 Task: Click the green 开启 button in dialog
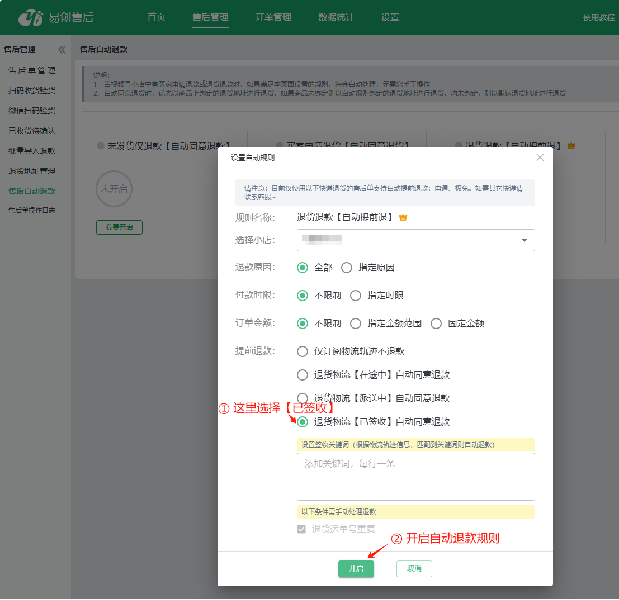coord(355,568)
